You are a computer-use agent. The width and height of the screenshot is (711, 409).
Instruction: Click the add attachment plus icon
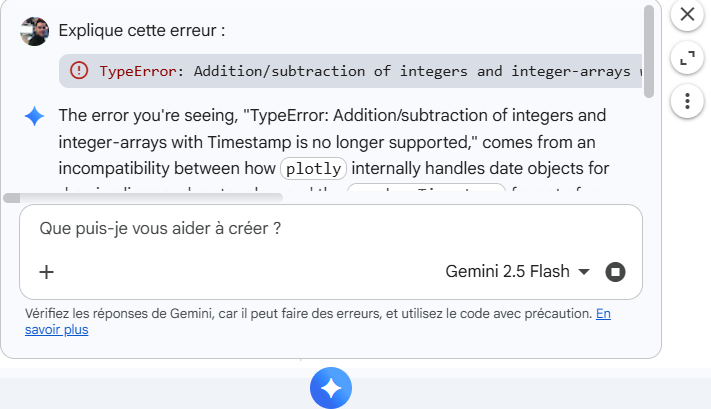pos(46,272)
